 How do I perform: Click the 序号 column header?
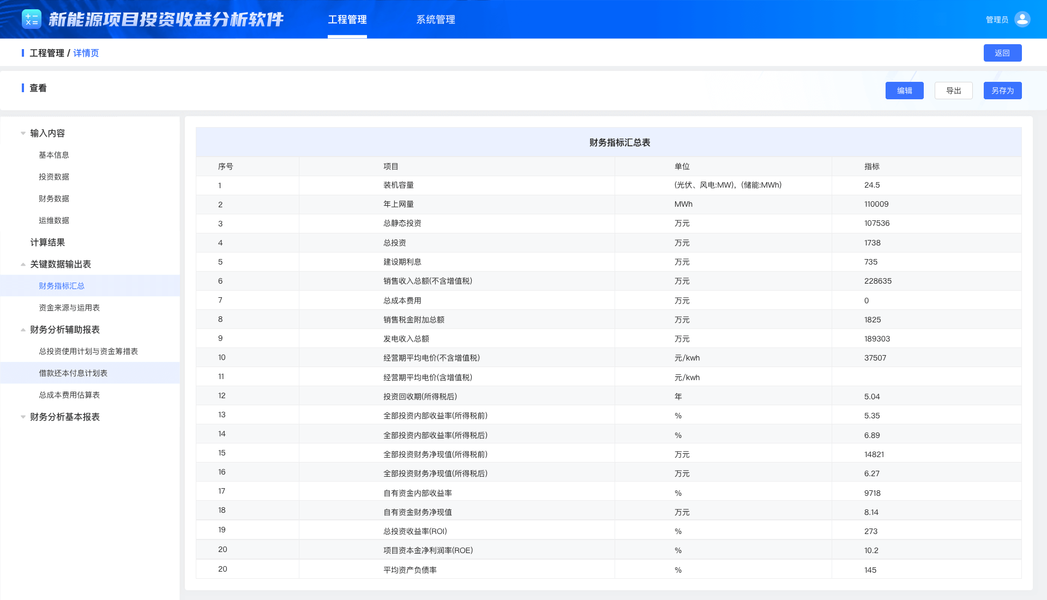[226, 166]
